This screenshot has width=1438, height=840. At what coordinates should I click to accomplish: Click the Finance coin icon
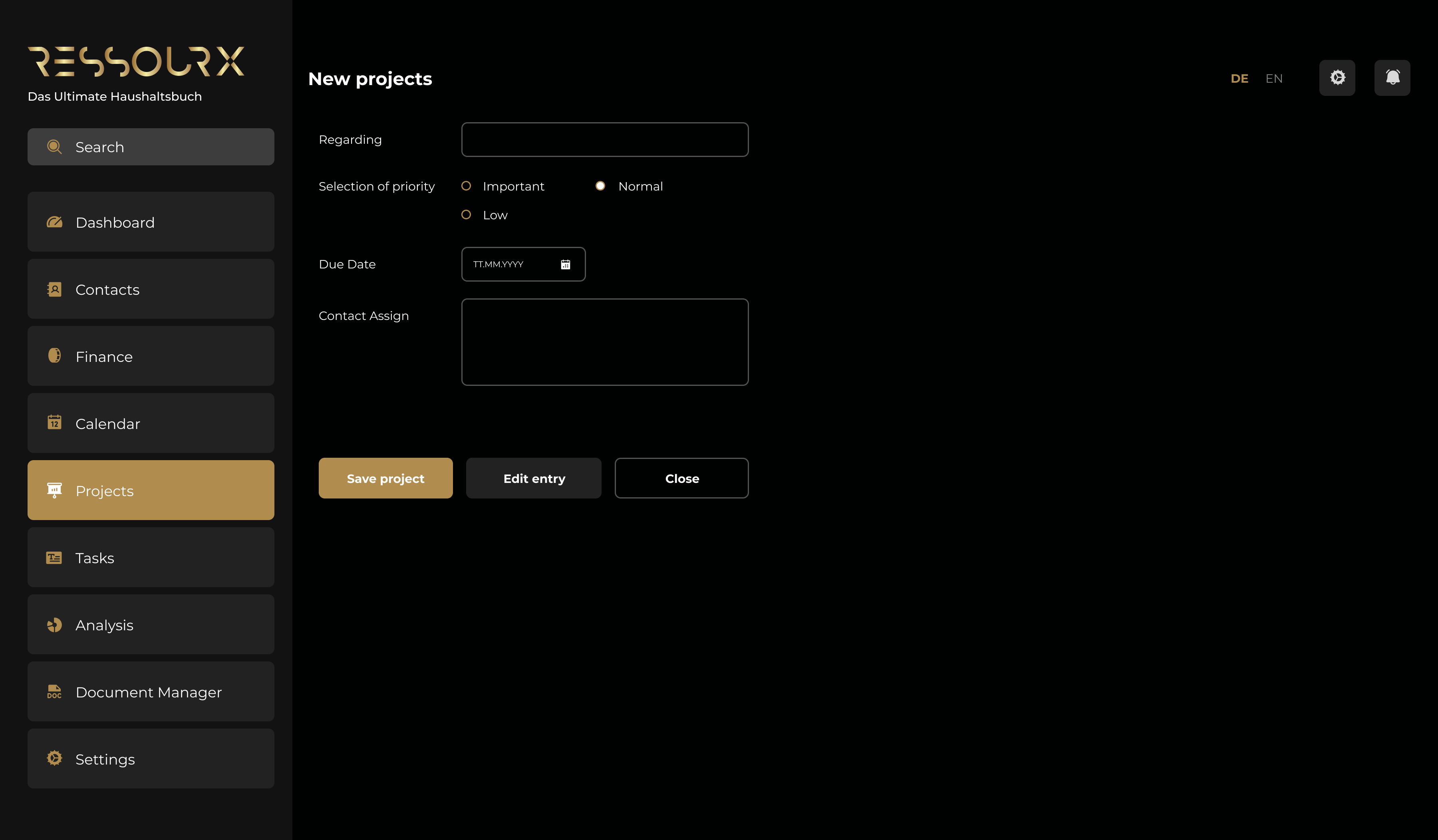click(54, 355)
